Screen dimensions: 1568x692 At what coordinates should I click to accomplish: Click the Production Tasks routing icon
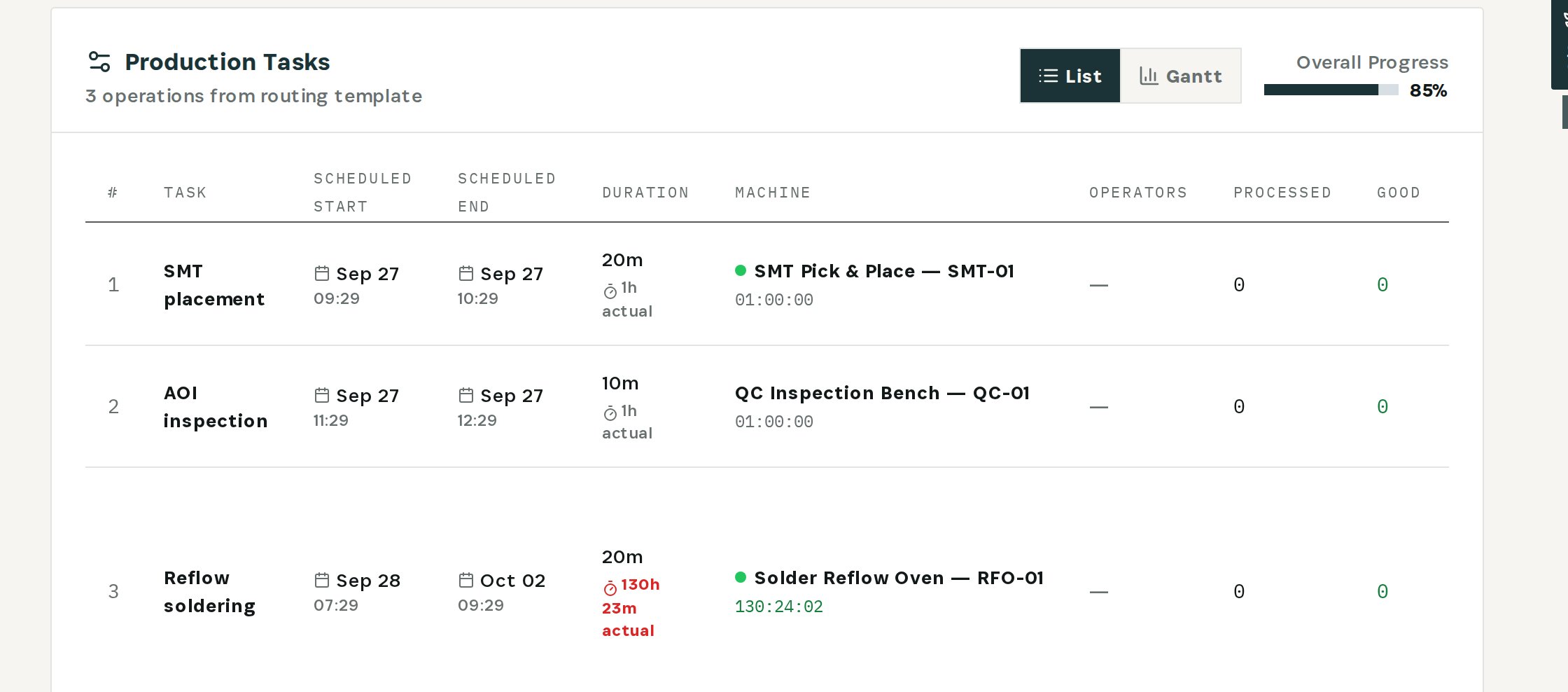(x=99, y=62)
